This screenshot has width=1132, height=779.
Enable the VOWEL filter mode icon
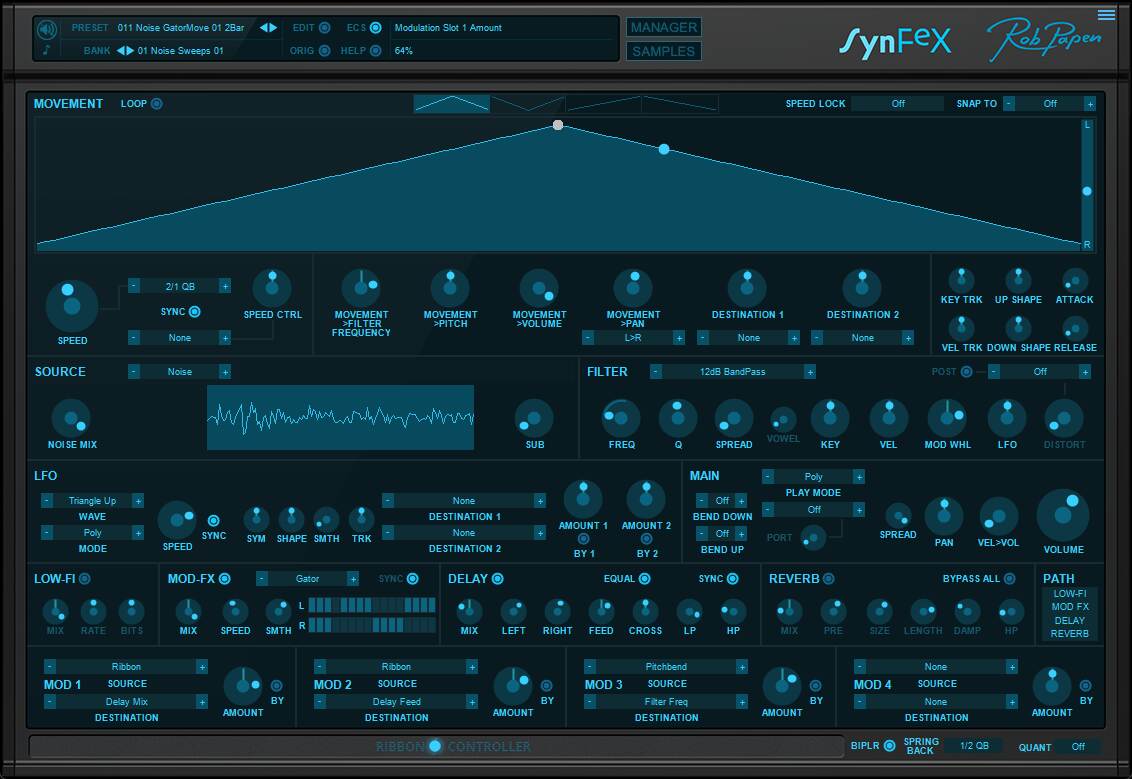point(783,422)
